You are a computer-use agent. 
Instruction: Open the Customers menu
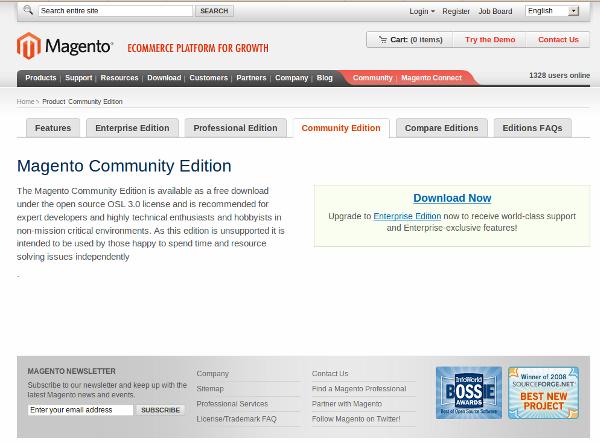click(209, 78)
